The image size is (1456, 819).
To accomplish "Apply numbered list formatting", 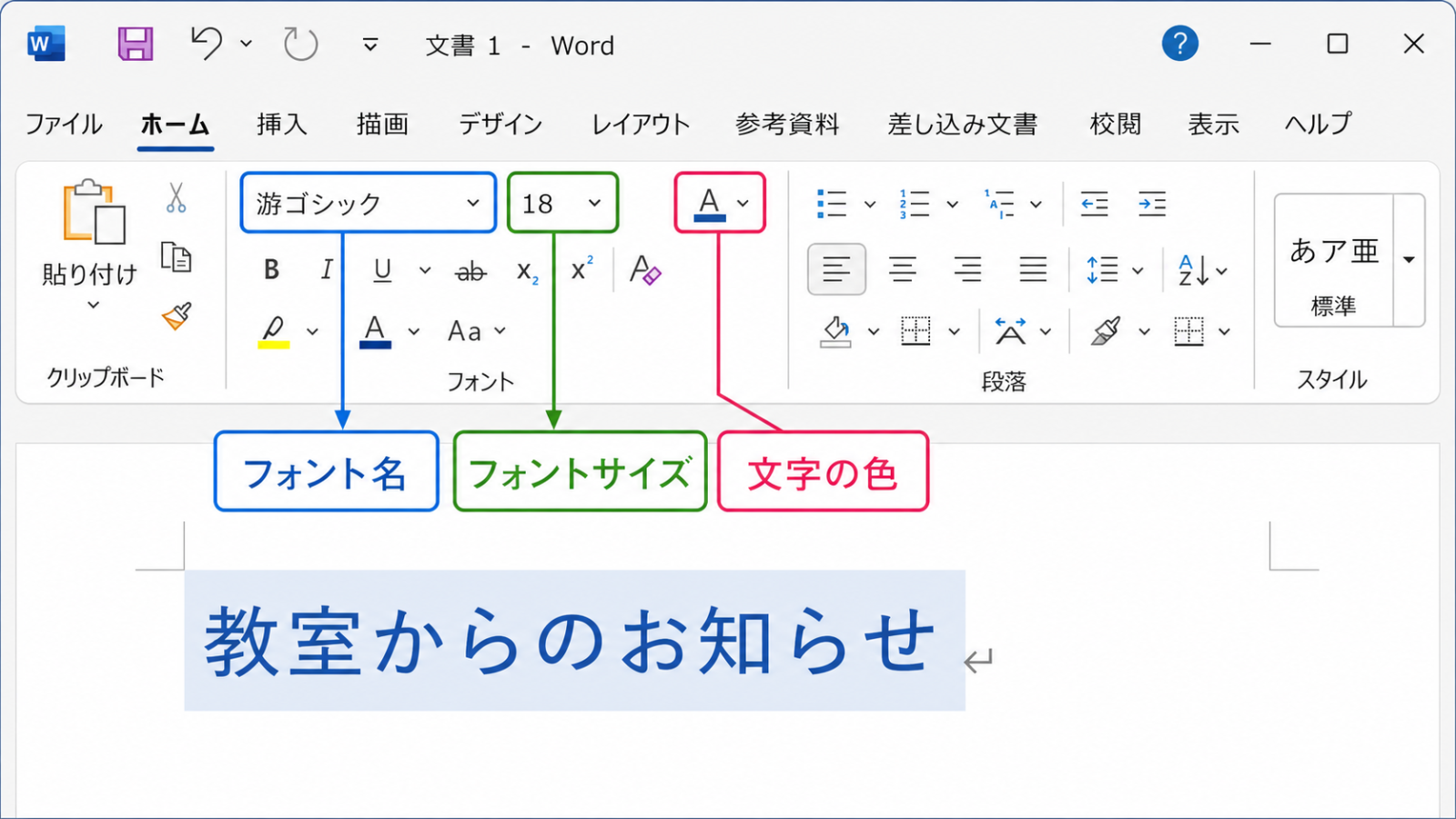I will pyautogui.click(x=915, y=204).
